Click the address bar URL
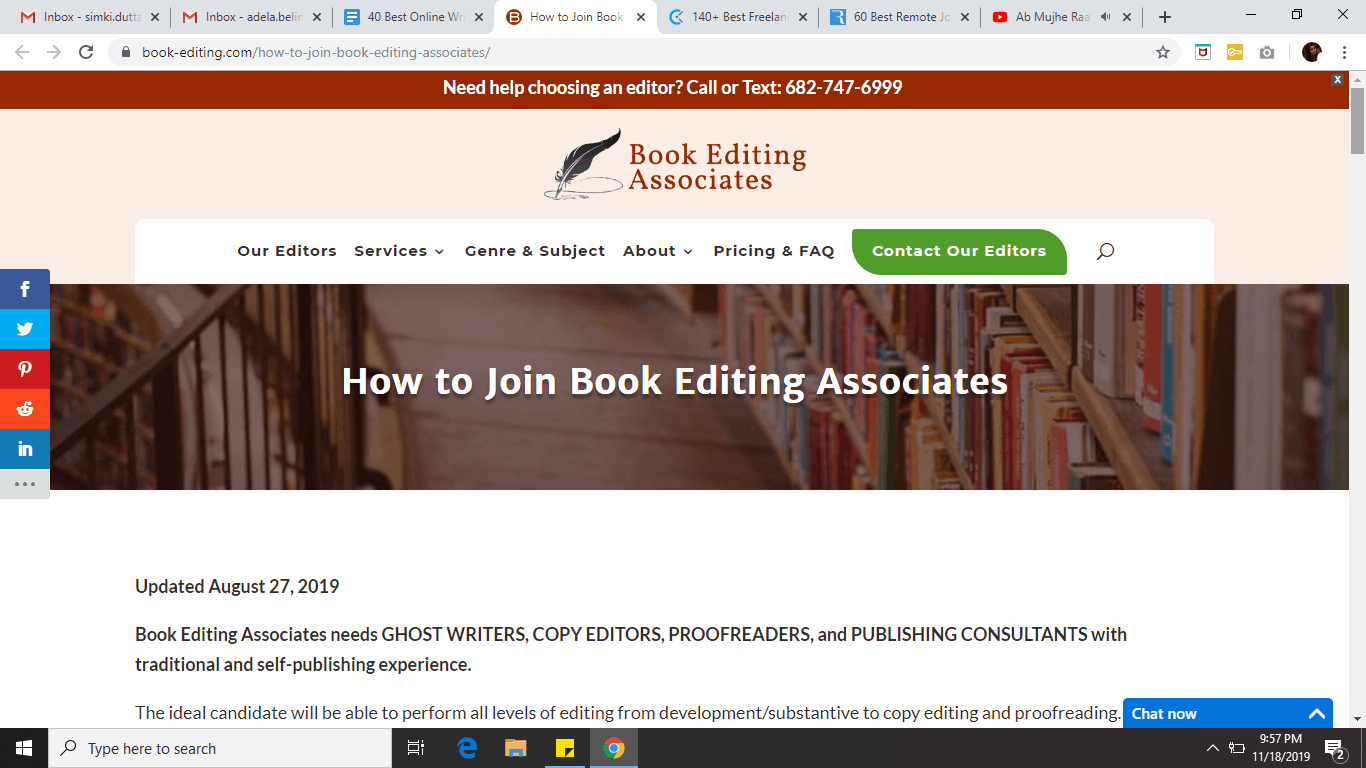Image resolution: width=1366 pixels, height=768 pixels. tap(316, 52)
